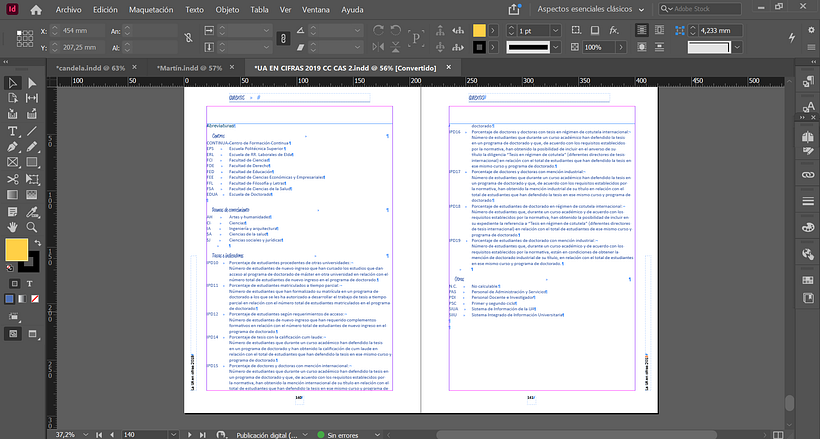Viewport: 820px width, 439px height.
Task: Open the page number dropdown
Action: 174,434
